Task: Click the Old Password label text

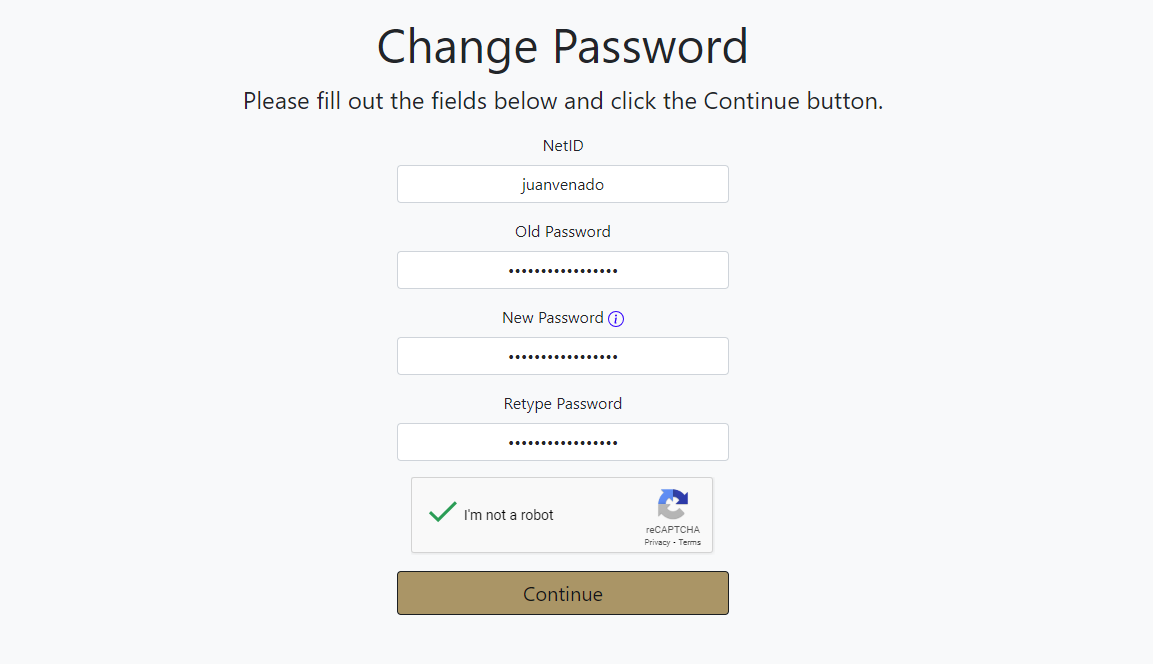Action: 562,231
